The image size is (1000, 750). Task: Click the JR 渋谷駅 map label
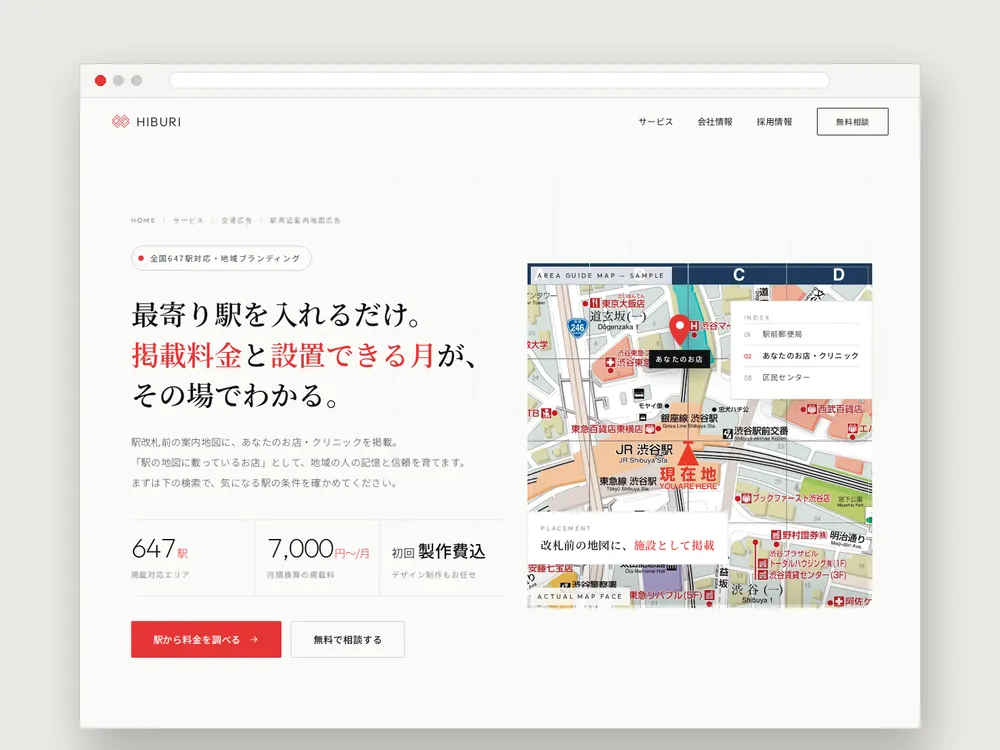click(x=644, y=450)
